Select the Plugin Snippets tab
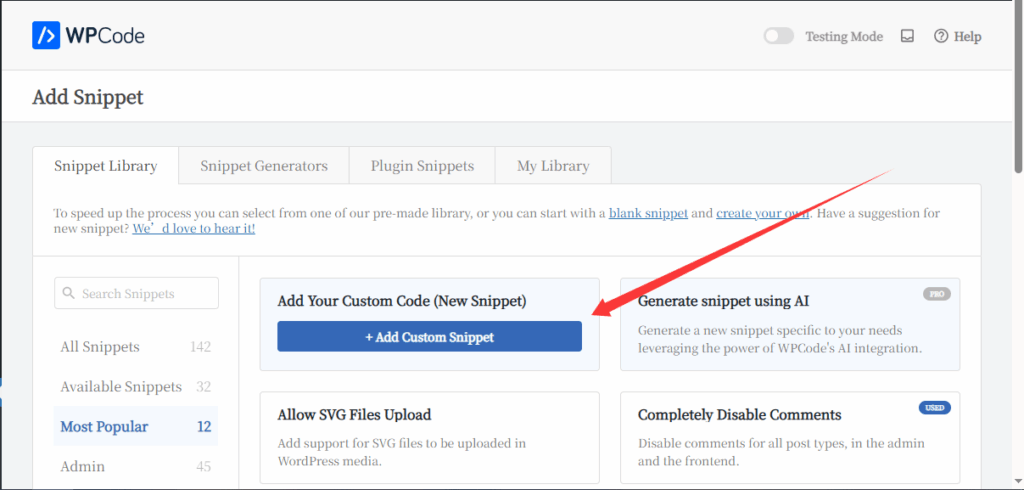Viewport: 1024px width, 490px height. click(422, 166)
